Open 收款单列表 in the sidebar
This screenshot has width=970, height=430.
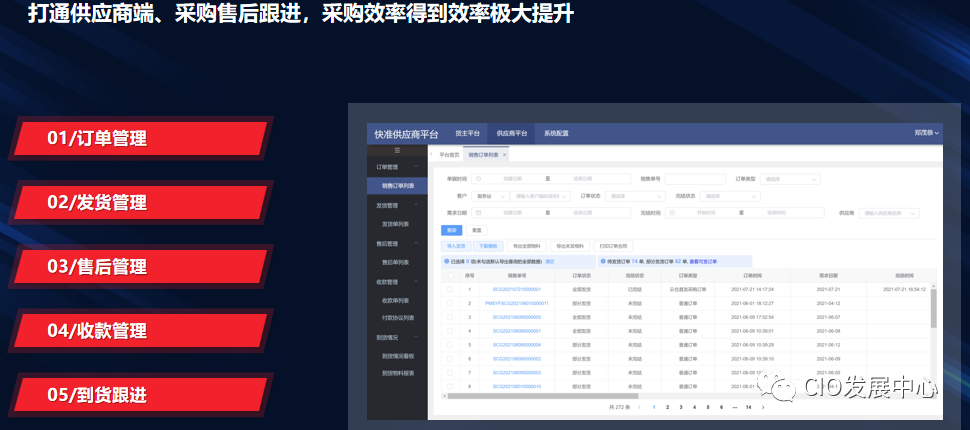coord(397,301)
